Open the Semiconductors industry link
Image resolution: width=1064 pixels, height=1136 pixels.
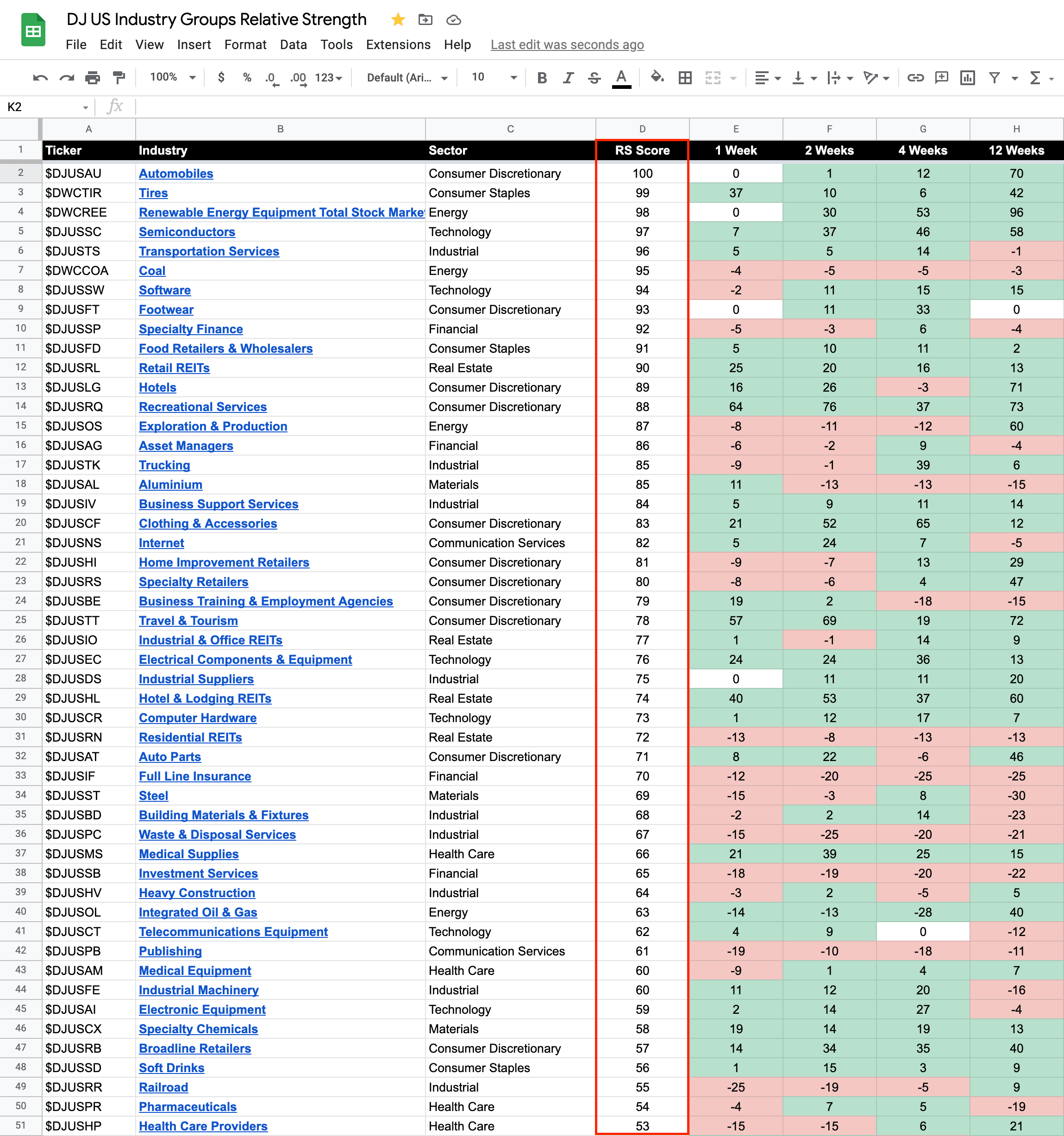[187, 232]
